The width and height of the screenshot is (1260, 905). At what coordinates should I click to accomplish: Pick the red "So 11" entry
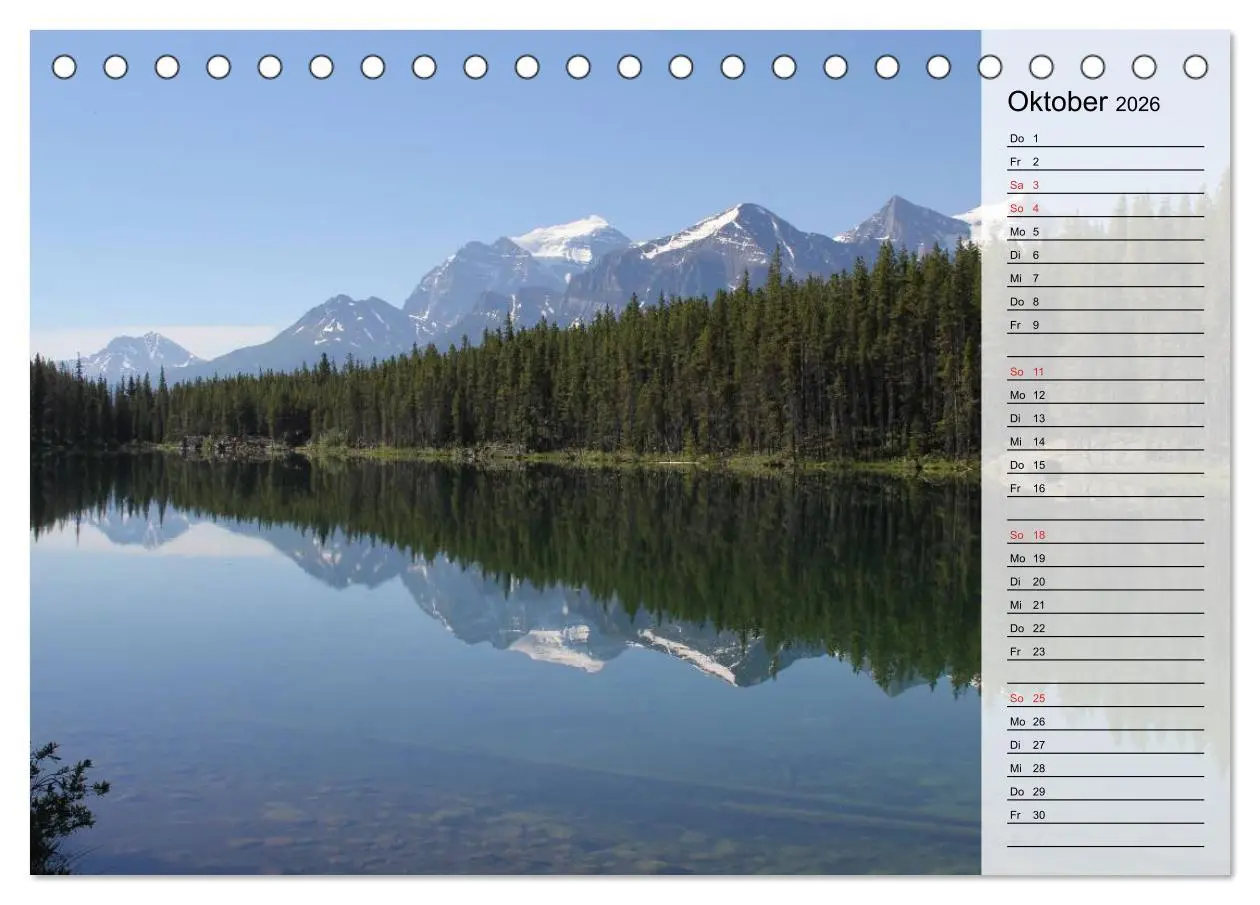click(1105, 371)
